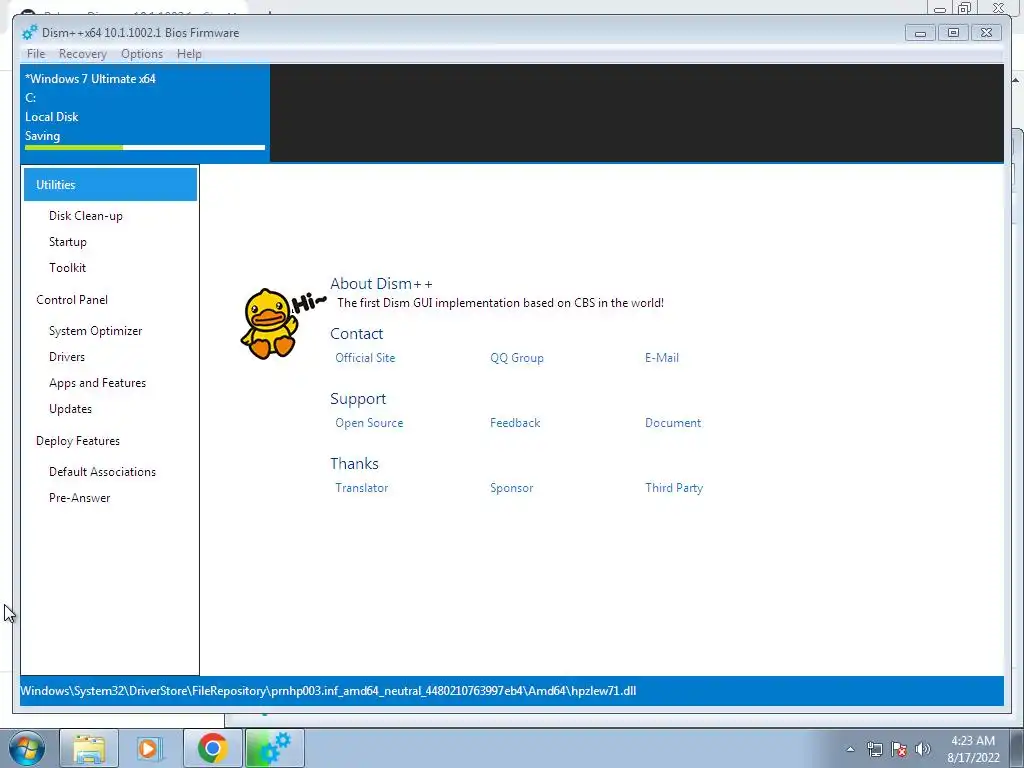
Task: Show hidden tray icons arrow
Action: tap(850, 749)
